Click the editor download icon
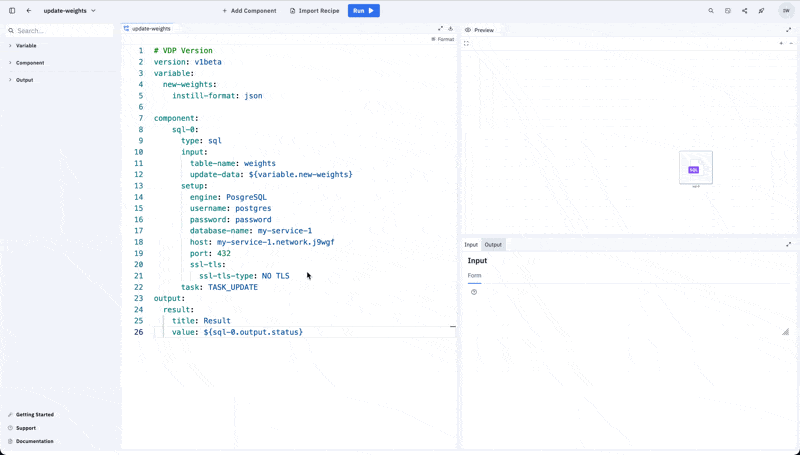Image resolution: width=800 pixels, height=455 pixels. (x=450, y=29)
